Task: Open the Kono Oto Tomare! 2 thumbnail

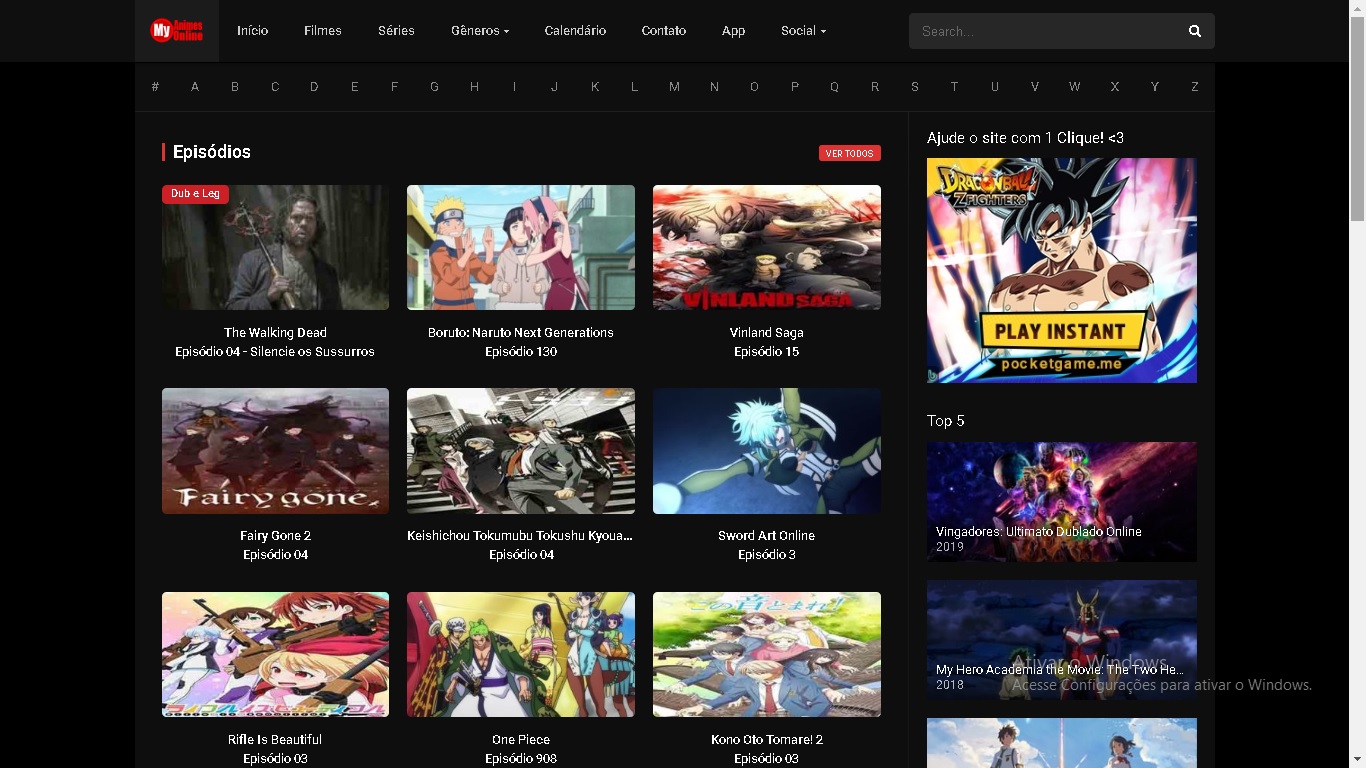Action: 767,654
